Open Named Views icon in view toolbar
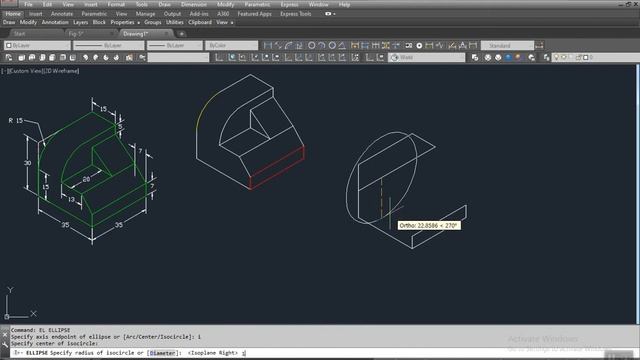 coord(9,58)
